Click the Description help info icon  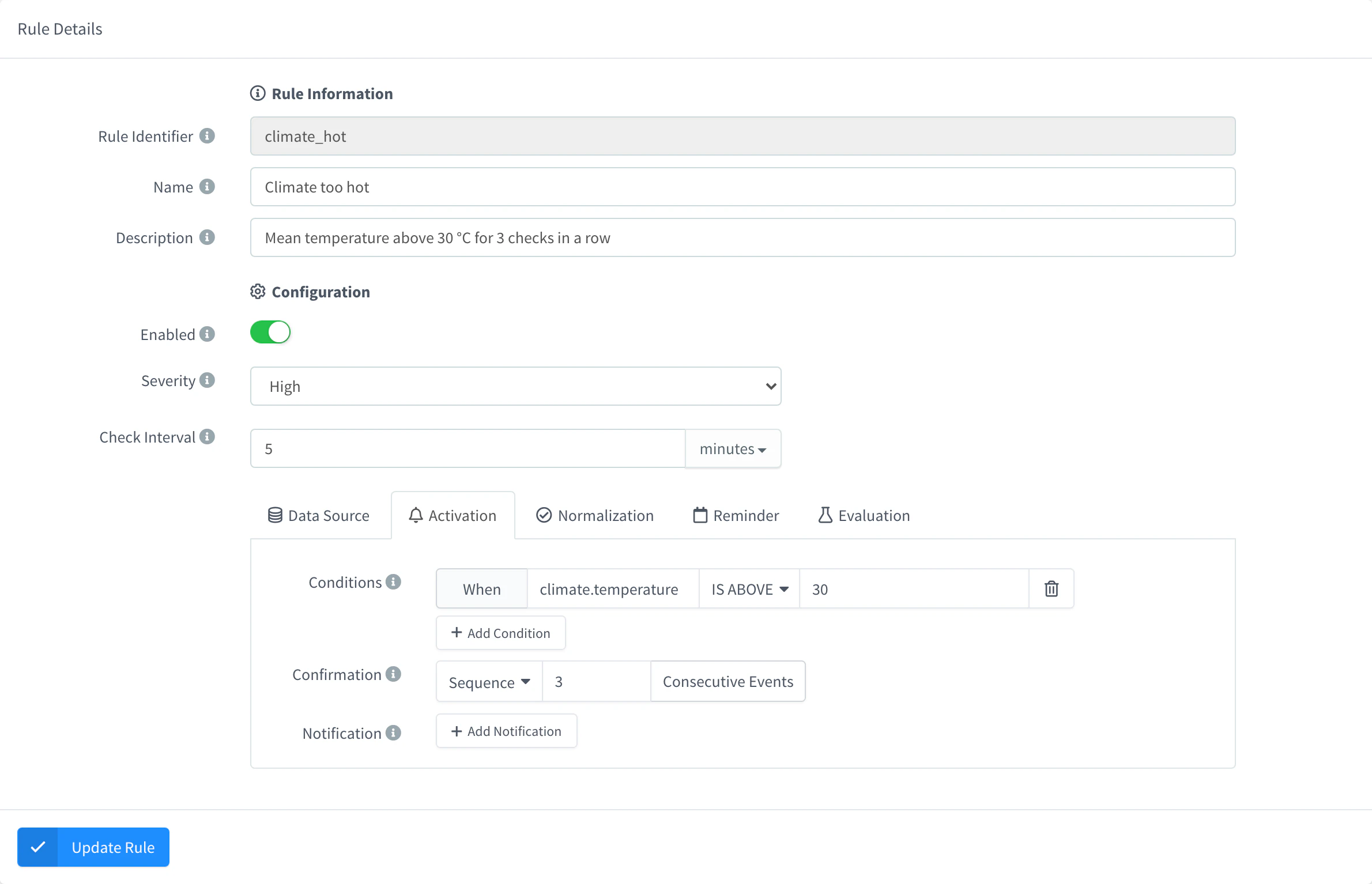click(207, 237)
